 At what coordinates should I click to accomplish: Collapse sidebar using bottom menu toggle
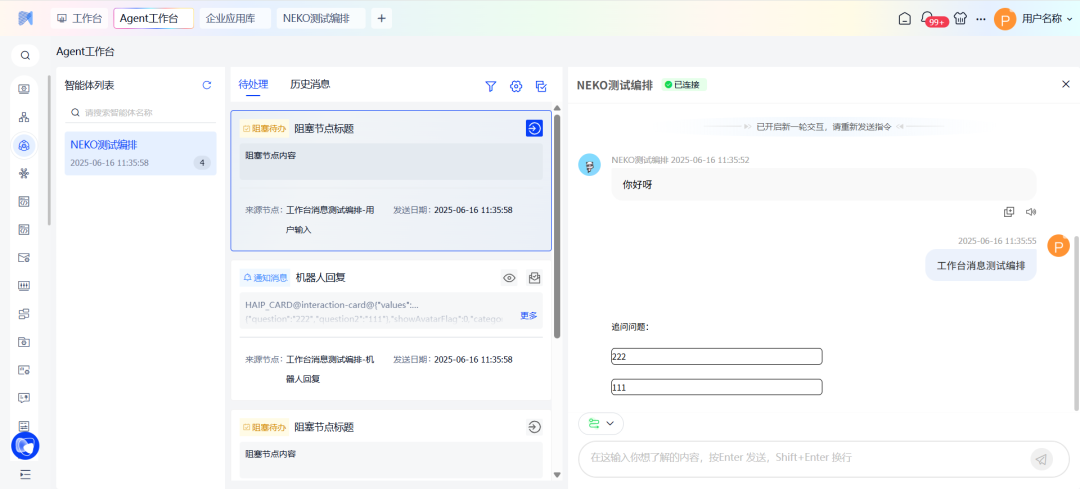(24, 474)
